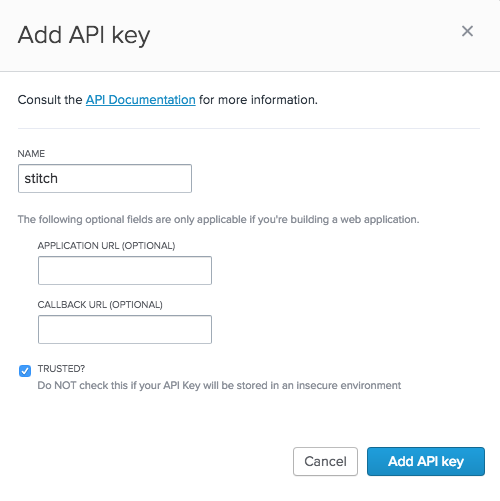Click the 'Add API key' dialog title
The image size is (500, 501).
point(84,35)
